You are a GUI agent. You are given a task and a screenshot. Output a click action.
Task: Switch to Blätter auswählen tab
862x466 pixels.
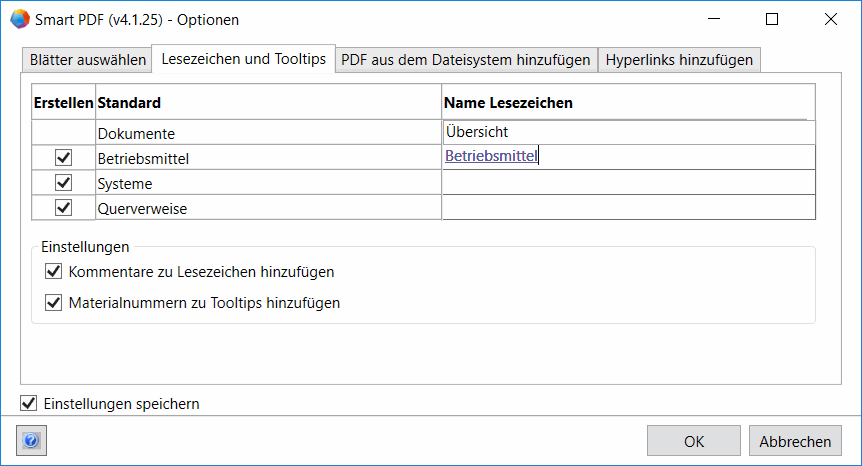(85, 60)
